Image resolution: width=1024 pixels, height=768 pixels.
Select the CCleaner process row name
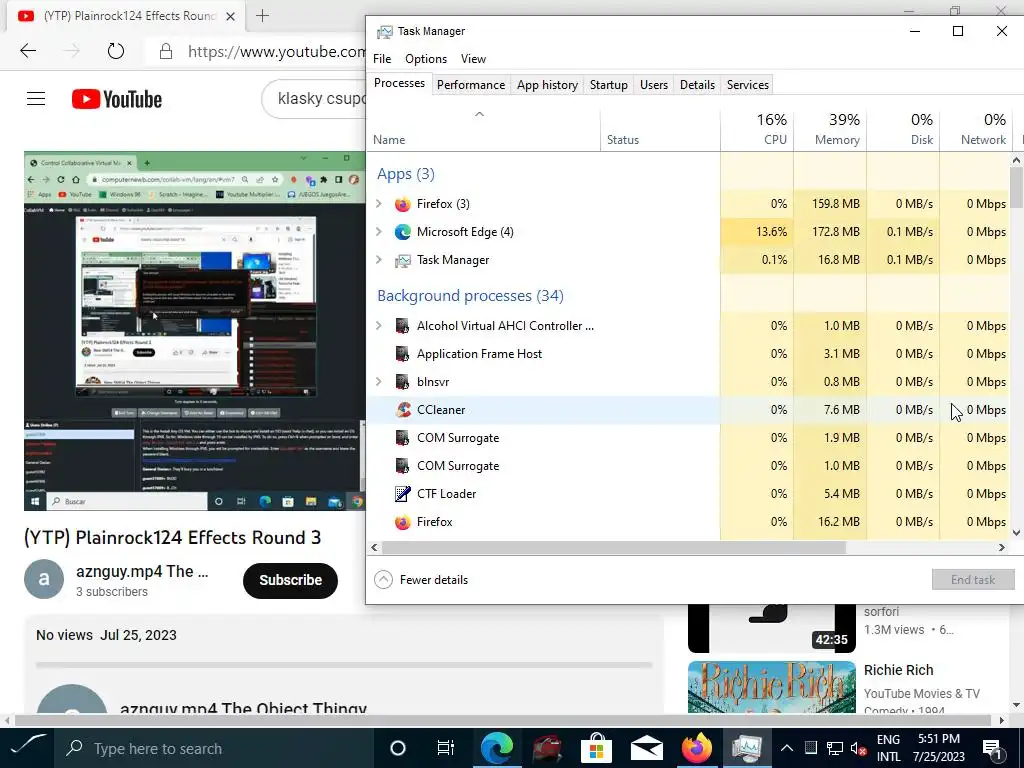click(x=441, y=410)
